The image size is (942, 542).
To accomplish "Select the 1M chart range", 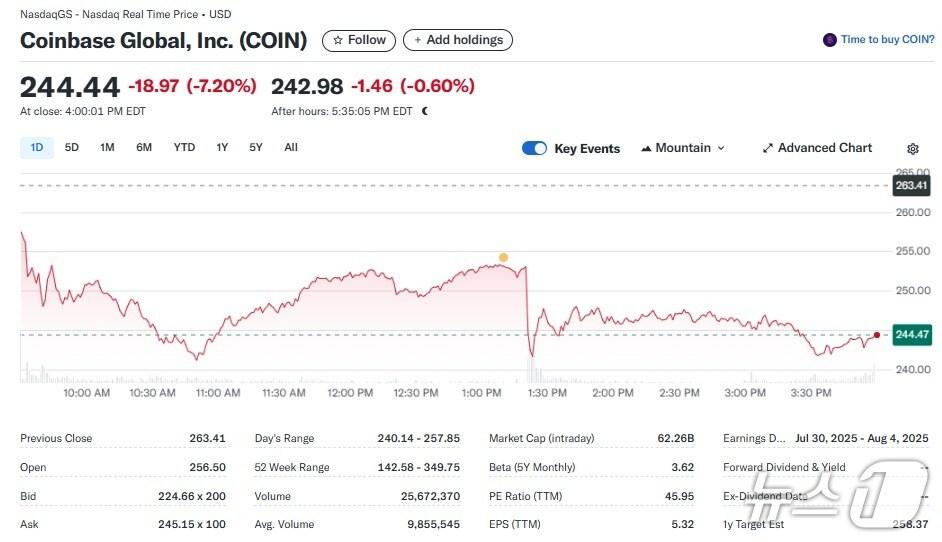I will (107, 147).
